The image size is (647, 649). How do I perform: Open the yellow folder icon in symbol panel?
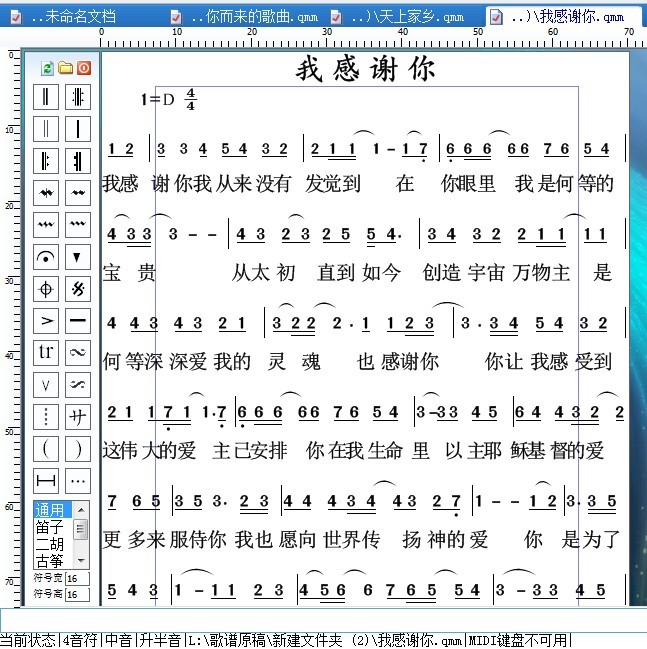(x=65, y=68)
